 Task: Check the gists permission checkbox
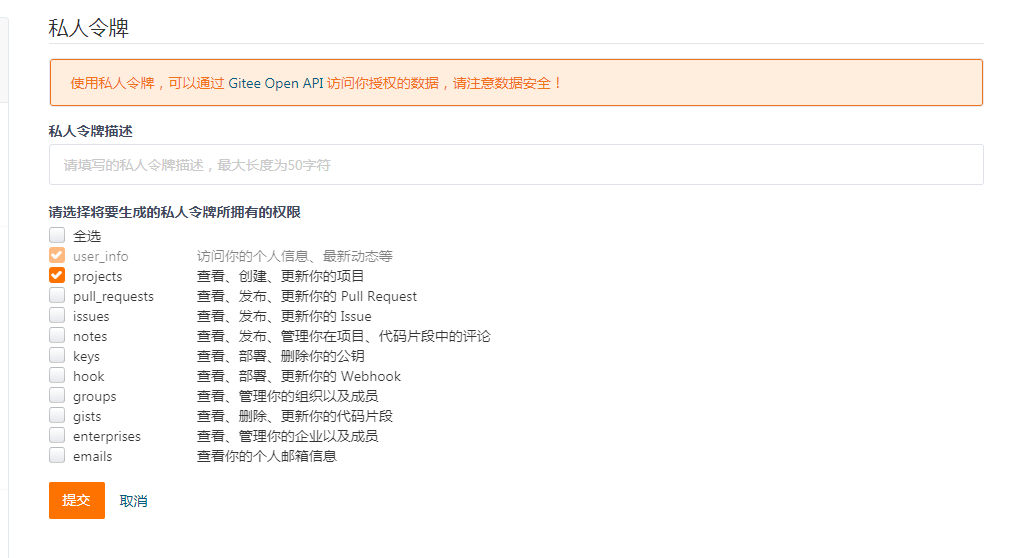click(57, 416)
